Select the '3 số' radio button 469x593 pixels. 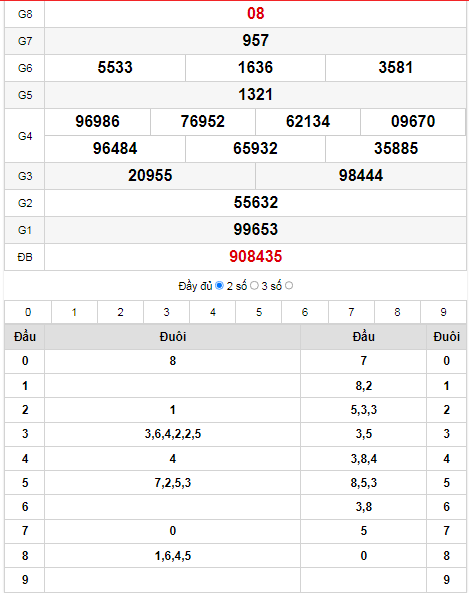289,286
